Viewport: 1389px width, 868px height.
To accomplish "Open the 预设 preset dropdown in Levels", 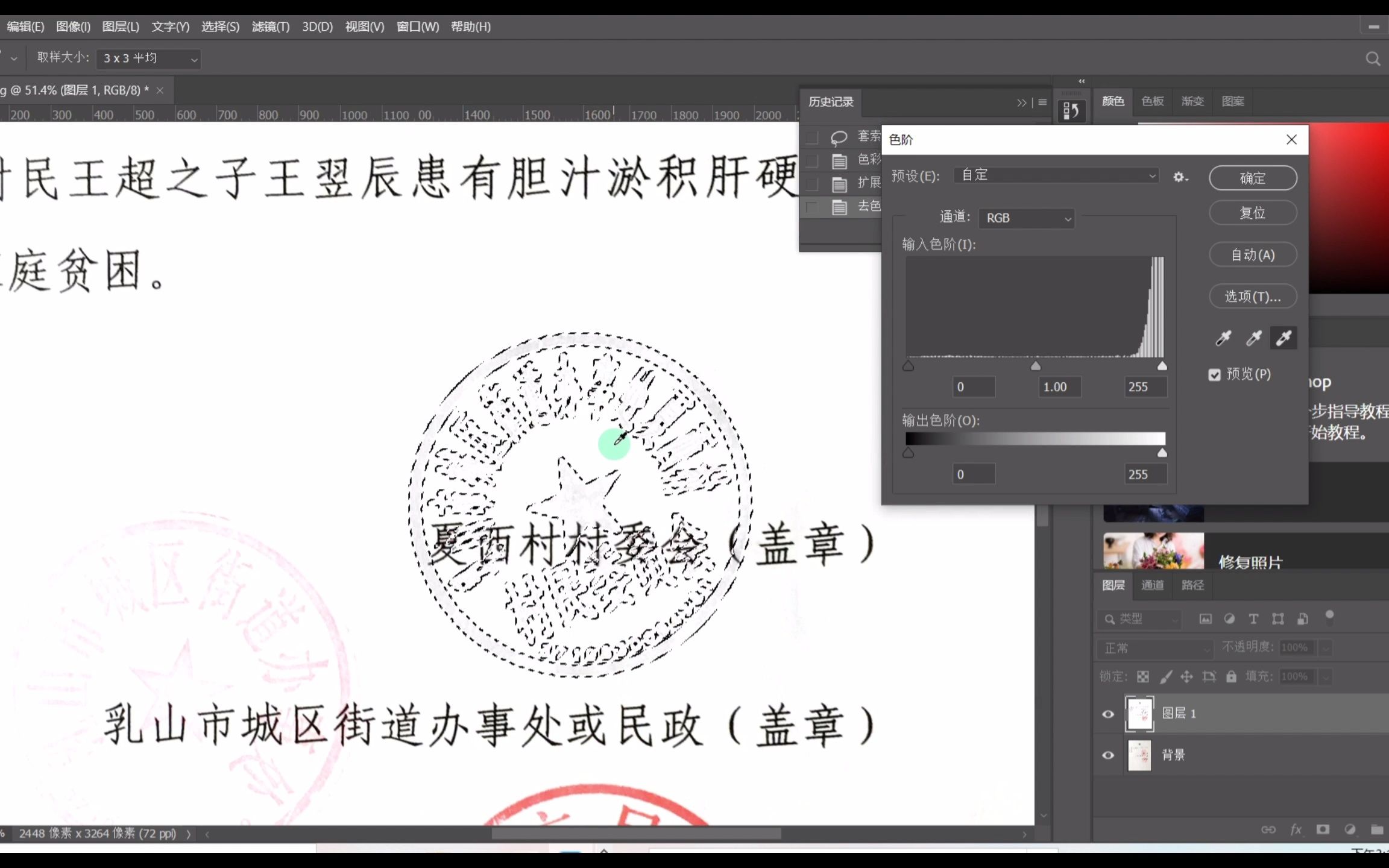I will [x=1056, y=175].
